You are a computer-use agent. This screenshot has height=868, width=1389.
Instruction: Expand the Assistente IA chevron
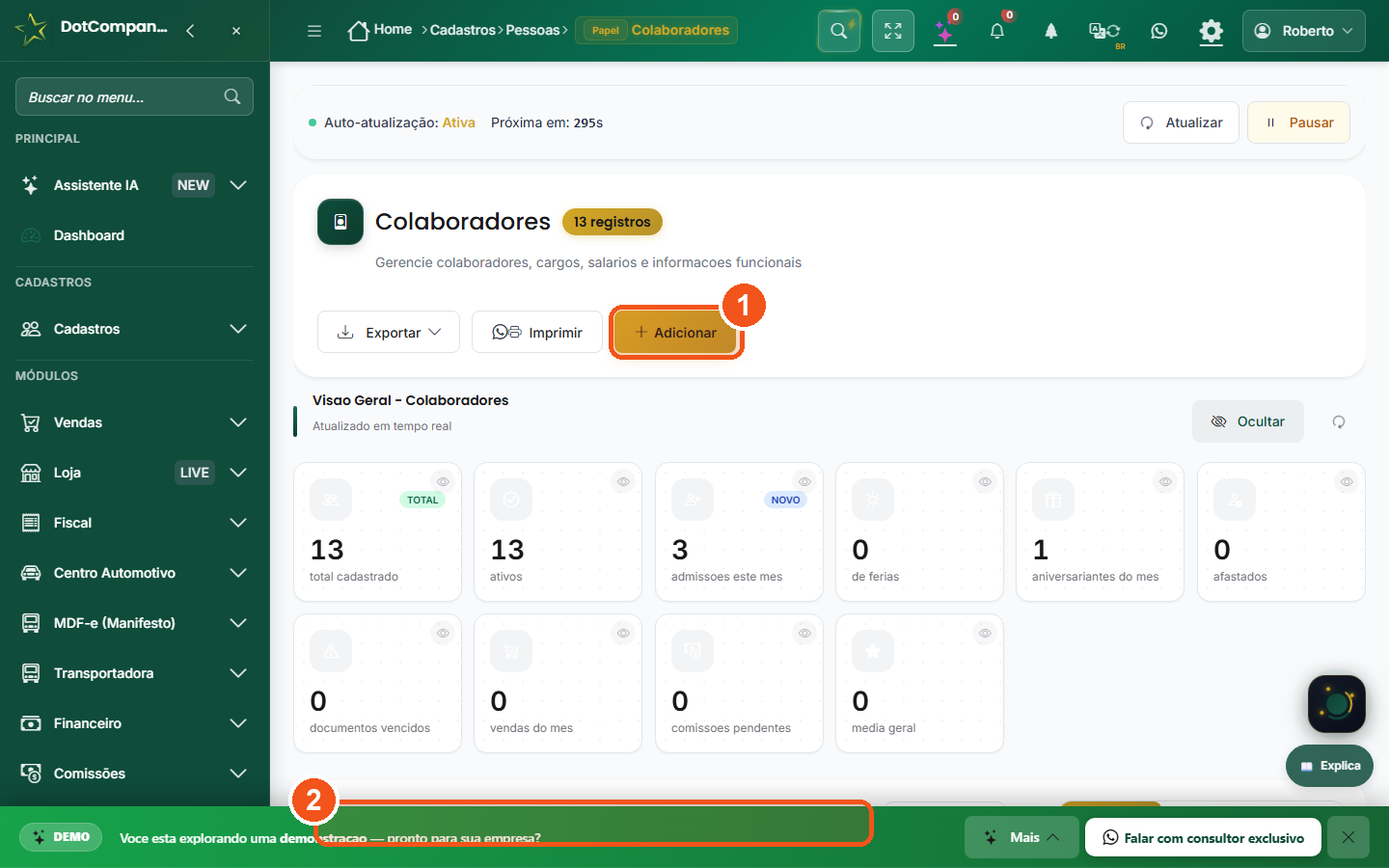tap(238, 185)
